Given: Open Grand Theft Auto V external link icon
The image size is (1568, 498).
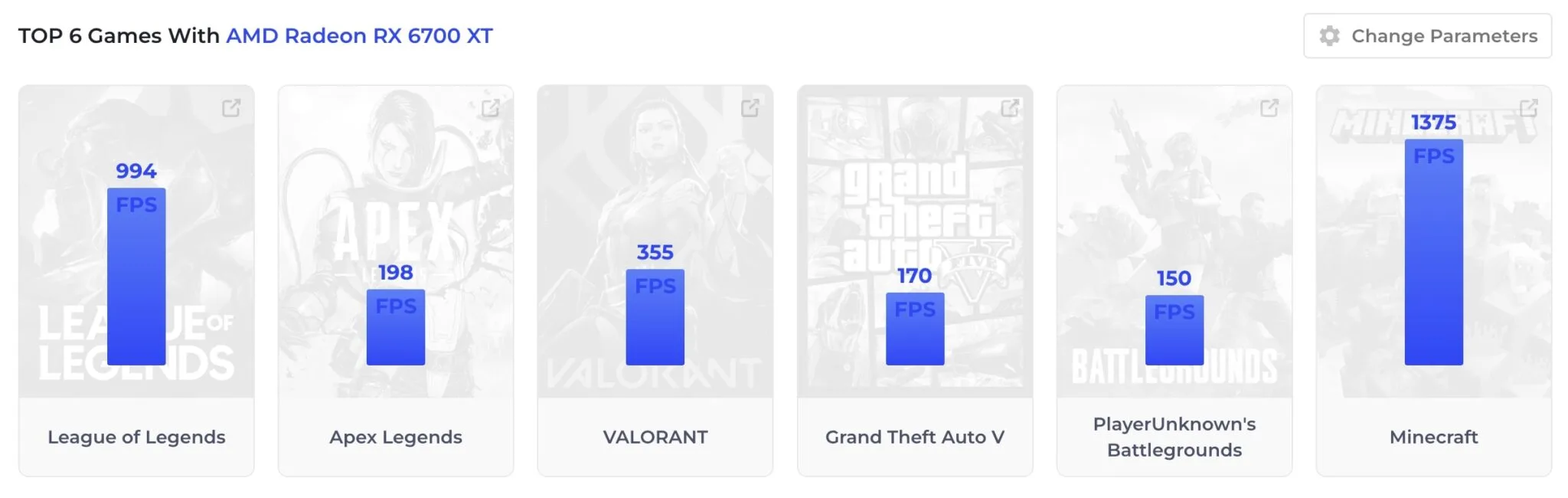Looking at the screenshot, I should (x=1010, y=108).
